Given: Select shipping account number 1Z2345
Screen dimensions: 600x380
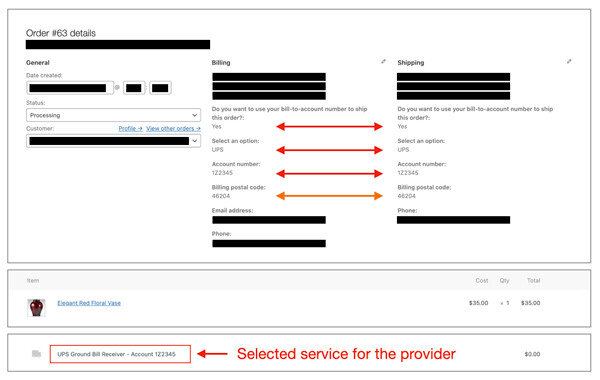Looking at the screenshot, I should (x=408, y=173).
